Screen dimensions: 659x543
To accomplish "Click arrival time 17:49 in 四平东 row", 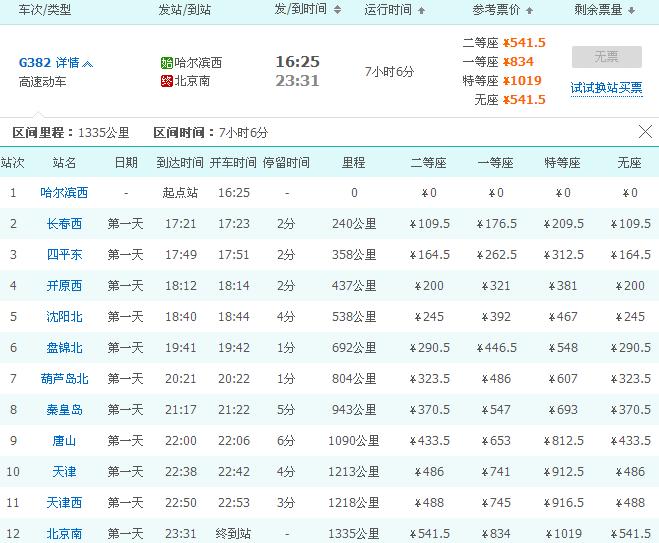I will point(181,255).
